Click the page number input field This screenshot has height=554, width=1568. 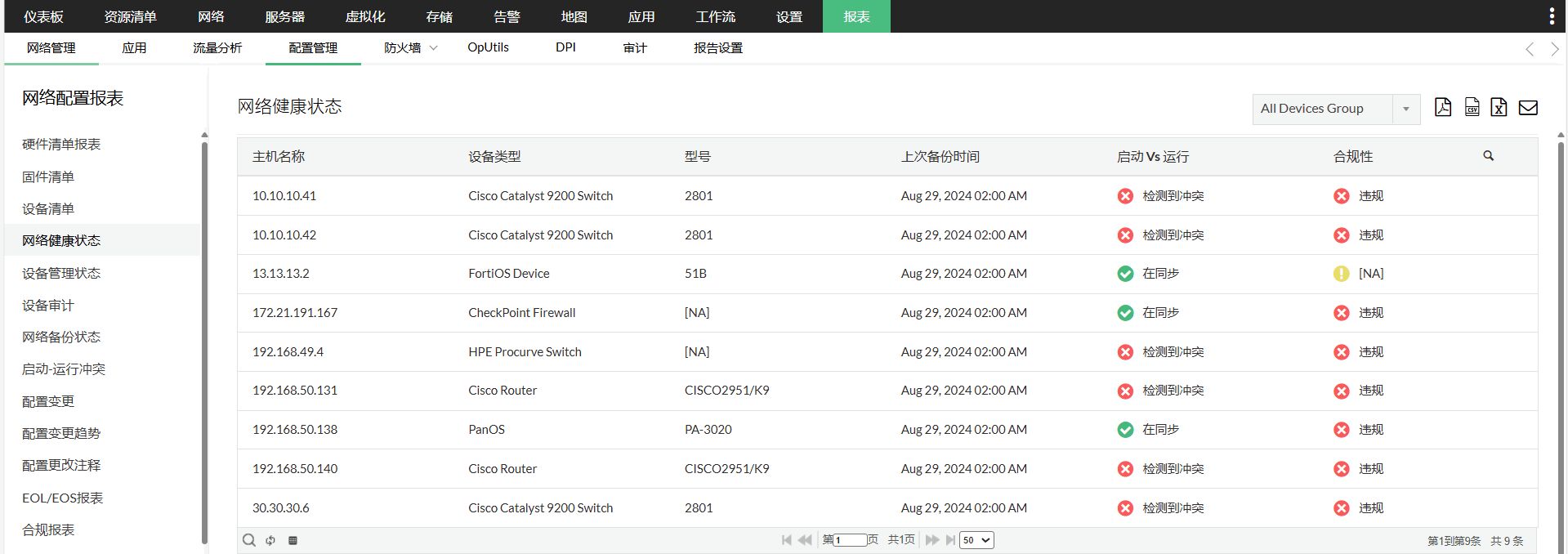[850, 540]
